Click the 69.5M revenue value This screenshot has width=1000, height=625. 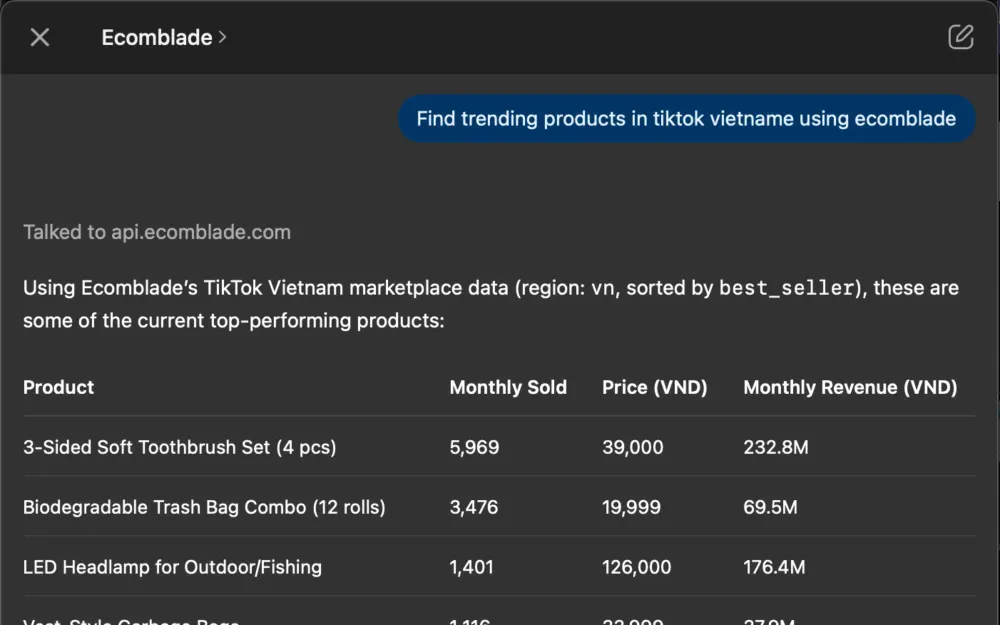tap(770, 507)
